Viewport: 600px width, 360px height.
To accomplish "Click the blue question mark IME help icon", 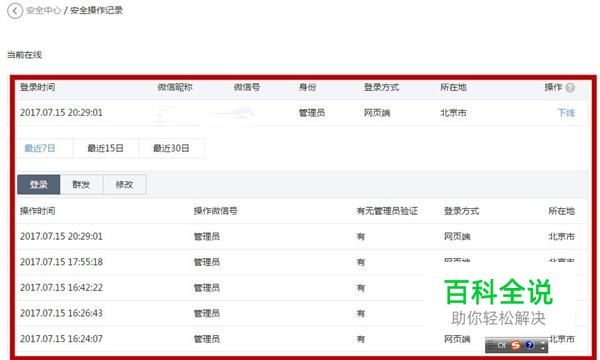I will pos(529,345).
